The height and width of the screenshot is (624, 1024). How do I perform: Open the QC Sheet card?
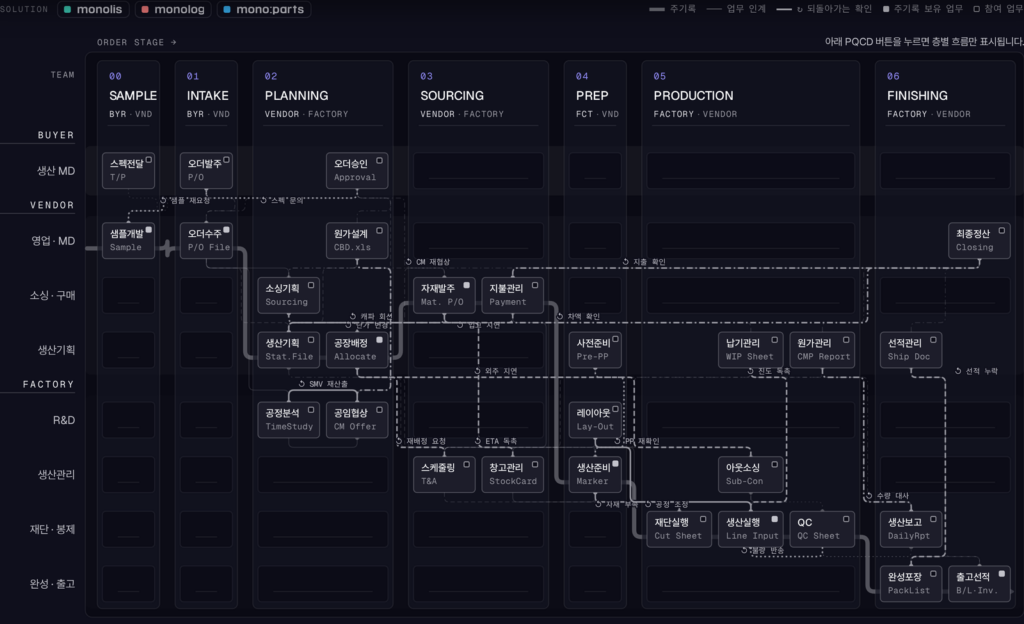[822, 529]
